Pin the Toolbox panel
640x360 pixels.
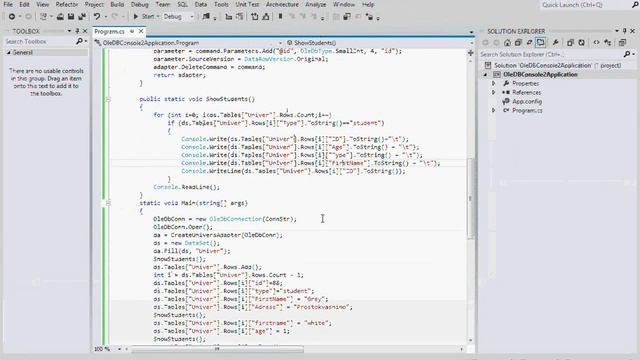(77, 31)
